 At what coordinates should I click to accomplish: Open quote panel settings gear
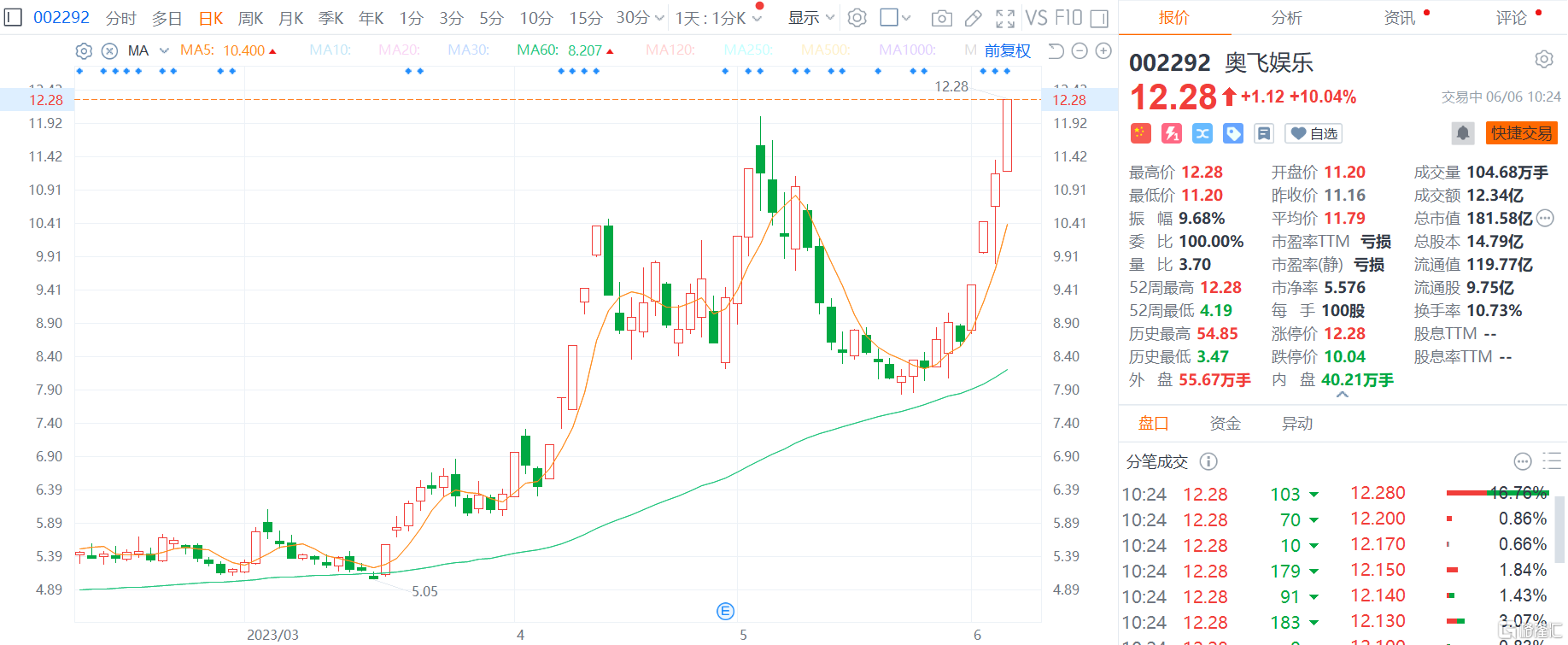click(x=1544, y=59)
